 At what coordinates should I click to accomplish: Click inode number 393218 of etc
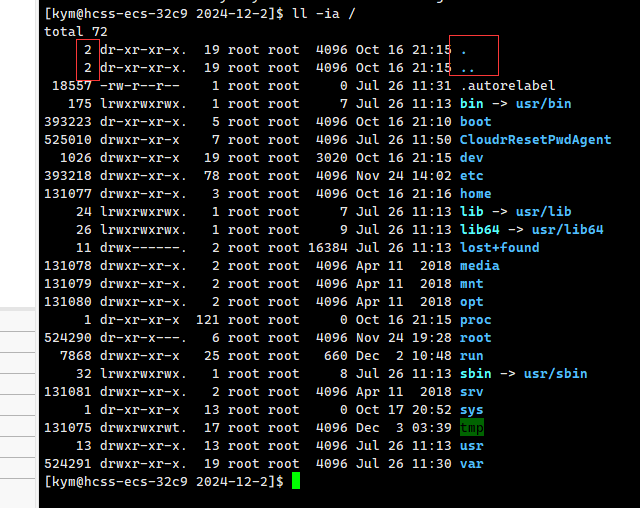(68, 175)
